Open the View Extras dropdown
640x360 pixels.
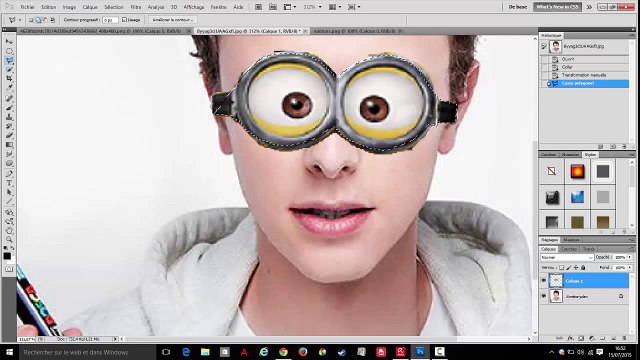pyautogui.click(x=290, y=7)
